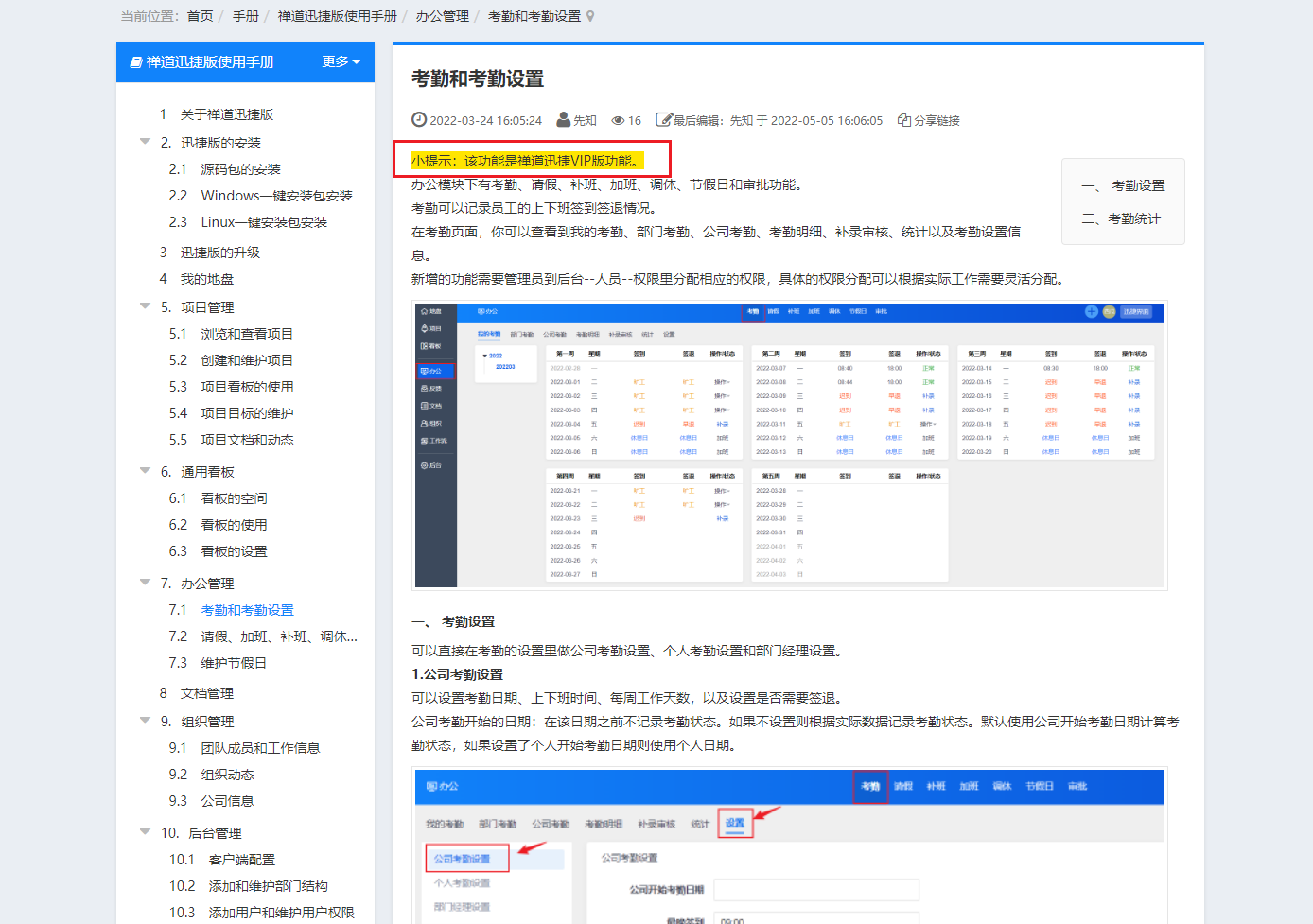The width and height of the screenshot is (1313, 924).
Task: Open 6.2 看板的使用 chapter
Action: pos(233,525)
